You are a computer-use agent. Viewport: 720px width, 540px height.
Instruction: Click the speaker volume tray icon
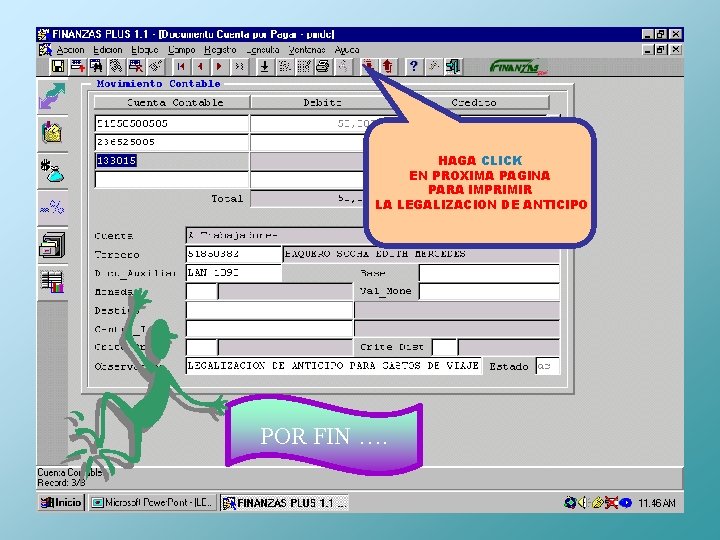coord(583,503)
